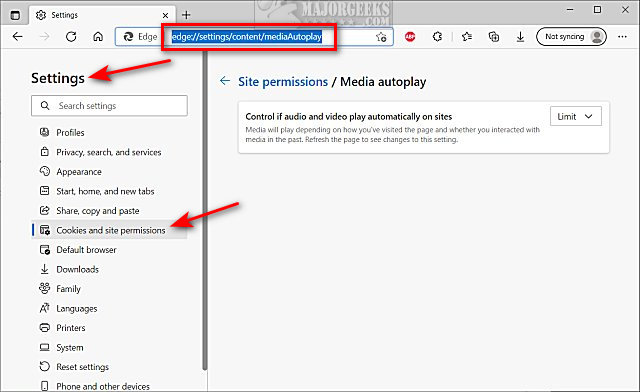
Task: Open a new tab with plus button
Action: (186, 15)
